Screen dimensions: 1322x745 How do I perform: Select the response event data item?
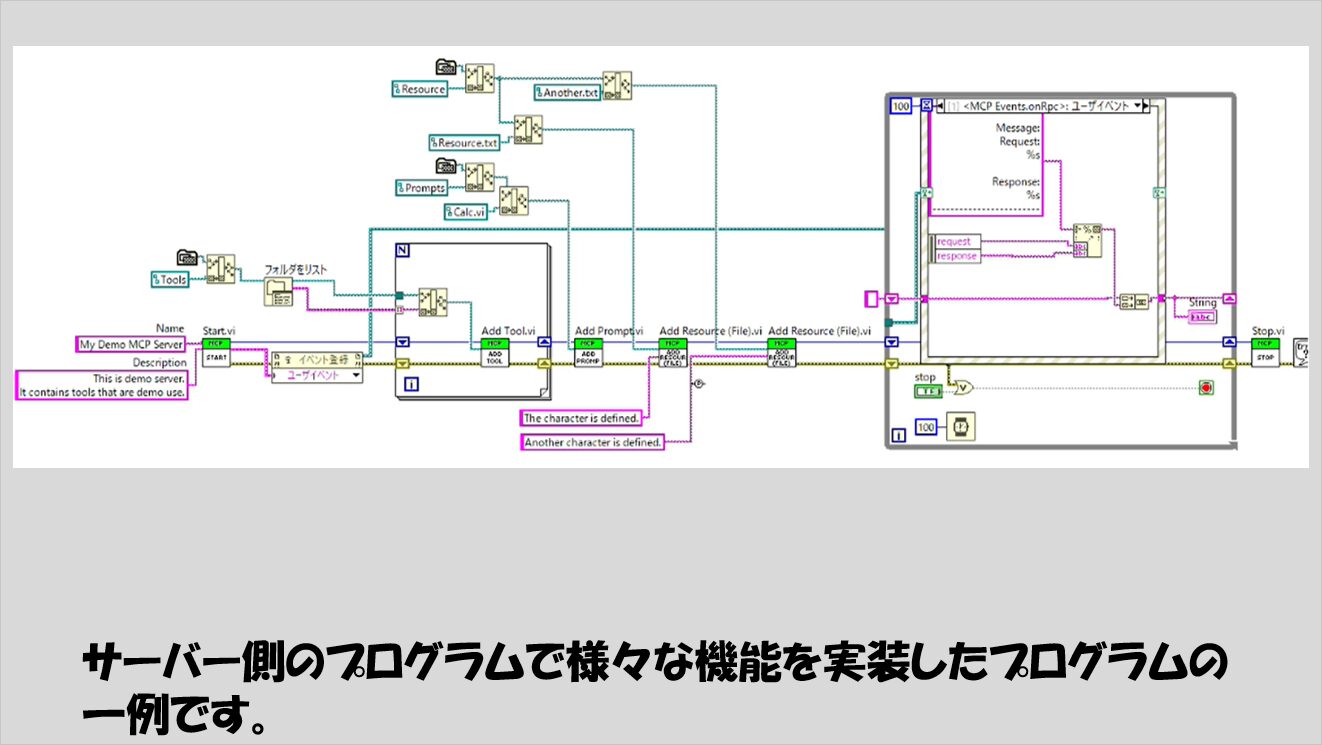(x=957, y=256)
